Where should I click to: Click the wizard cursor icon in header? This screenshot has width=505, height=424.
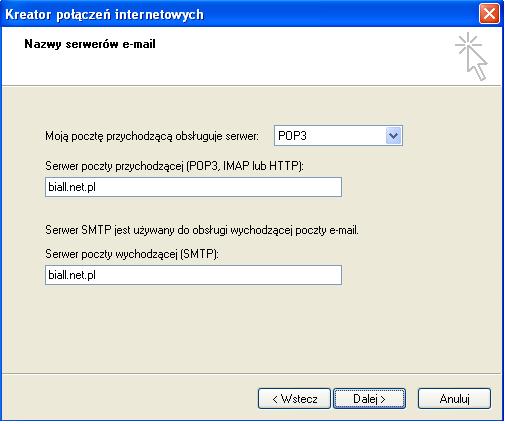471,56
